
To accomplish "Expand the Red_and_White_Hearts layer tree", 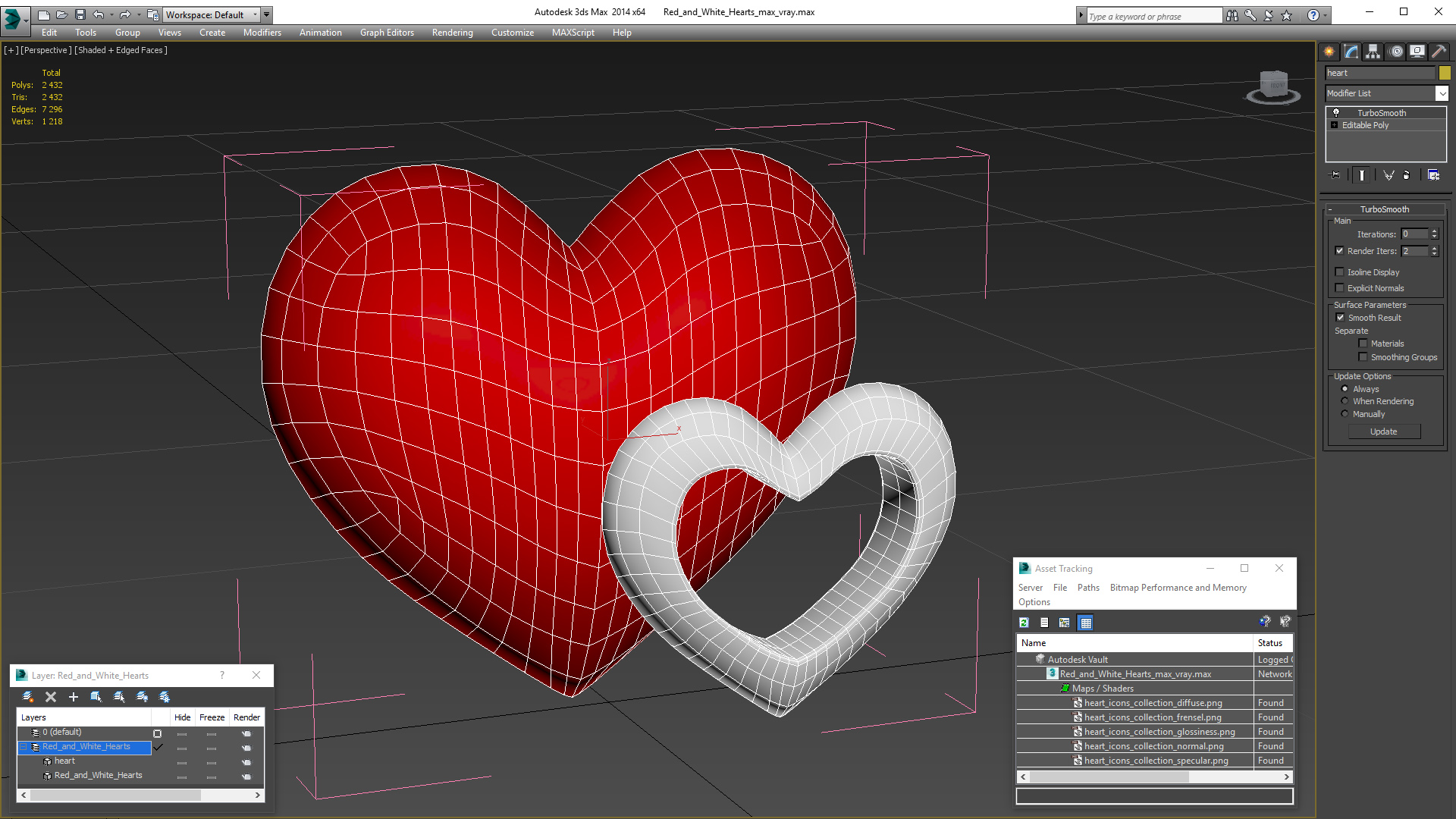I will click(22, 746).
